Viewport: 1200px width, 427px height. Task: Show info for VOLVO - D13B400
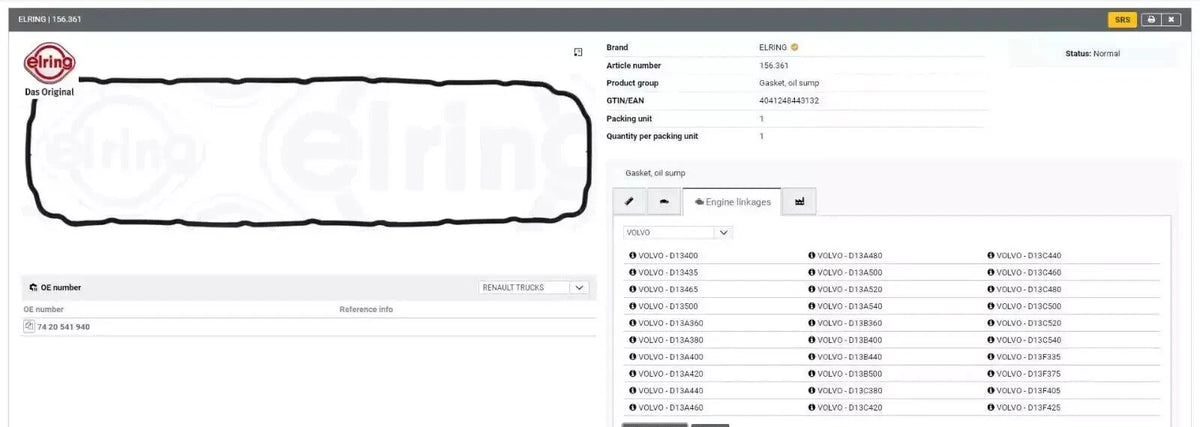click(812, 340)
